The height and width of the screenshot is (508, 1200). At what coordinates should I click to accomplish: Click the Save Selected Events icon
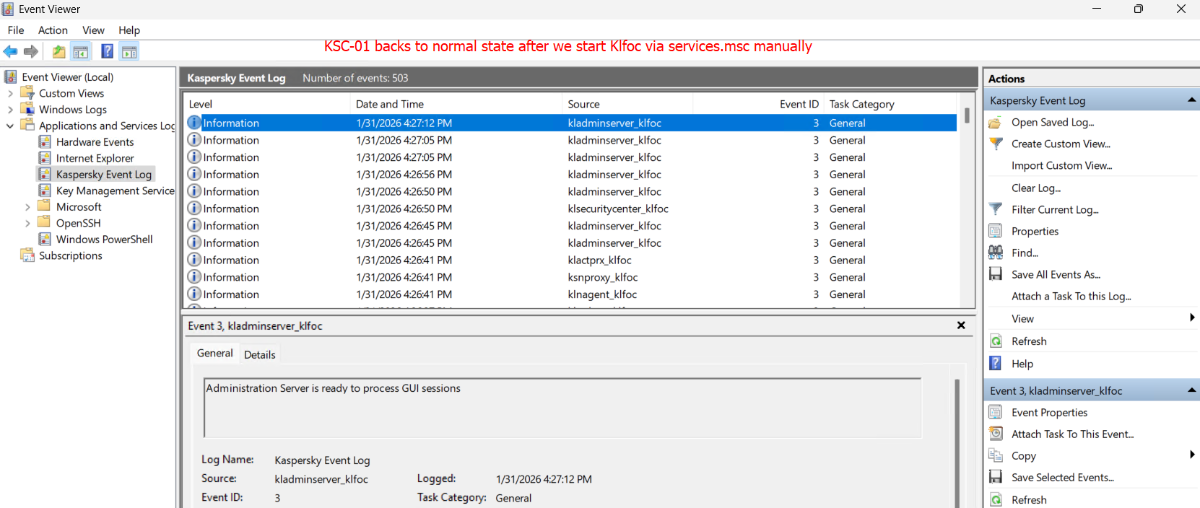pyautogui.click(x=995, y=477)
